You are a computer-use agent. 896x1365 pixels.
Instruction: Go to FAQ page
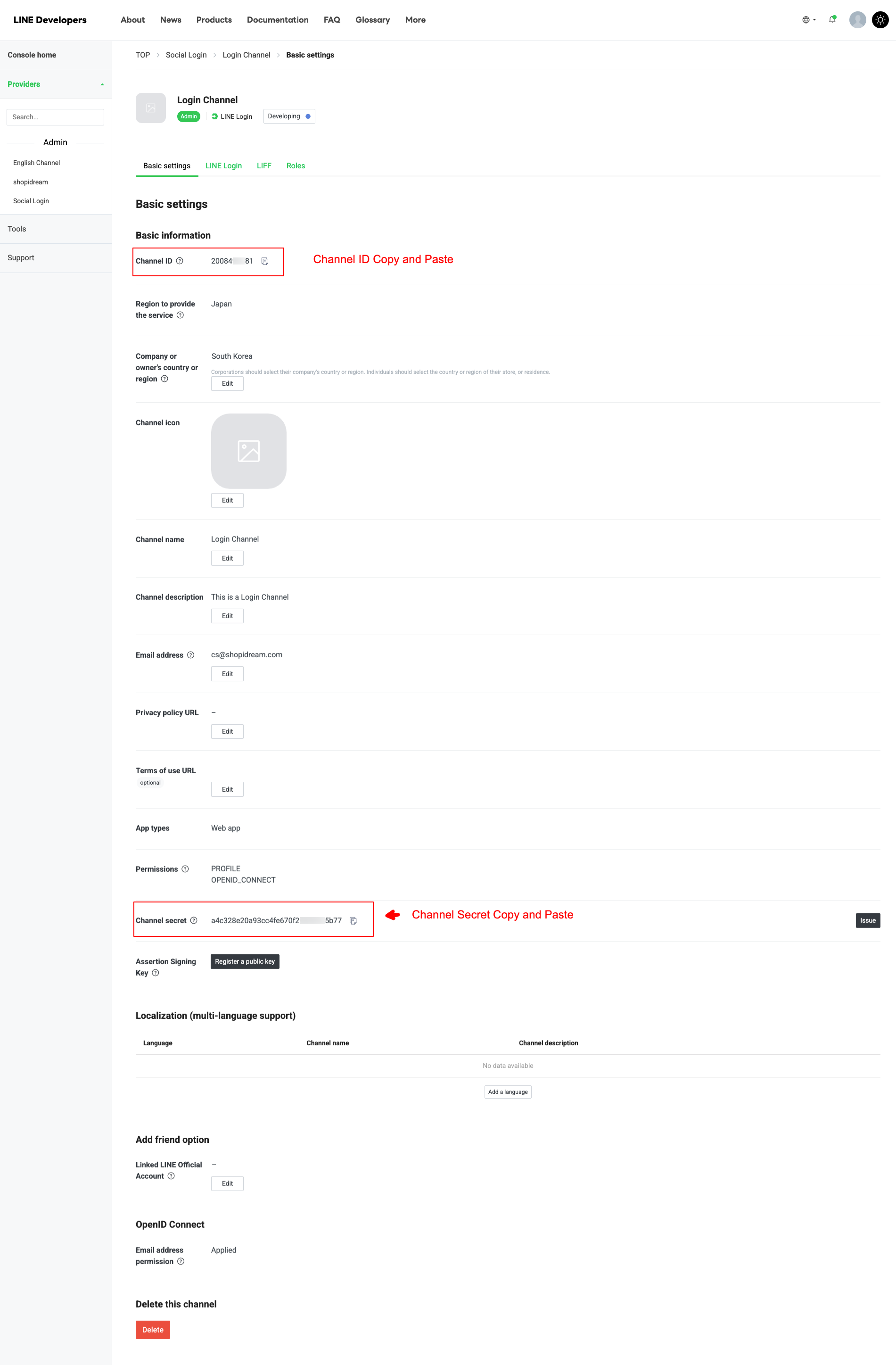click(332, 20)
